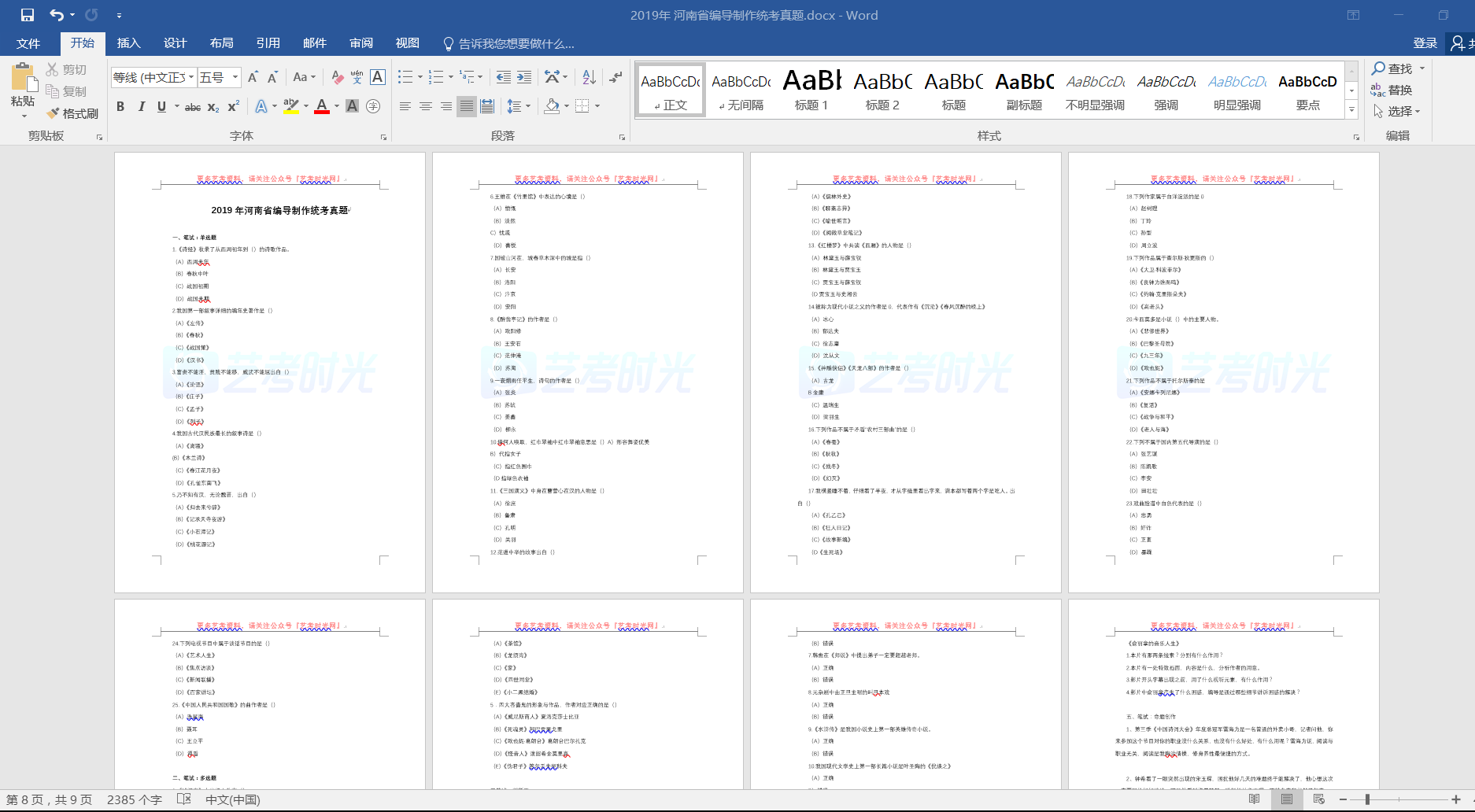Center-align the paragraph text
The image size is (1475, 812).
click(x=426, y=106)
